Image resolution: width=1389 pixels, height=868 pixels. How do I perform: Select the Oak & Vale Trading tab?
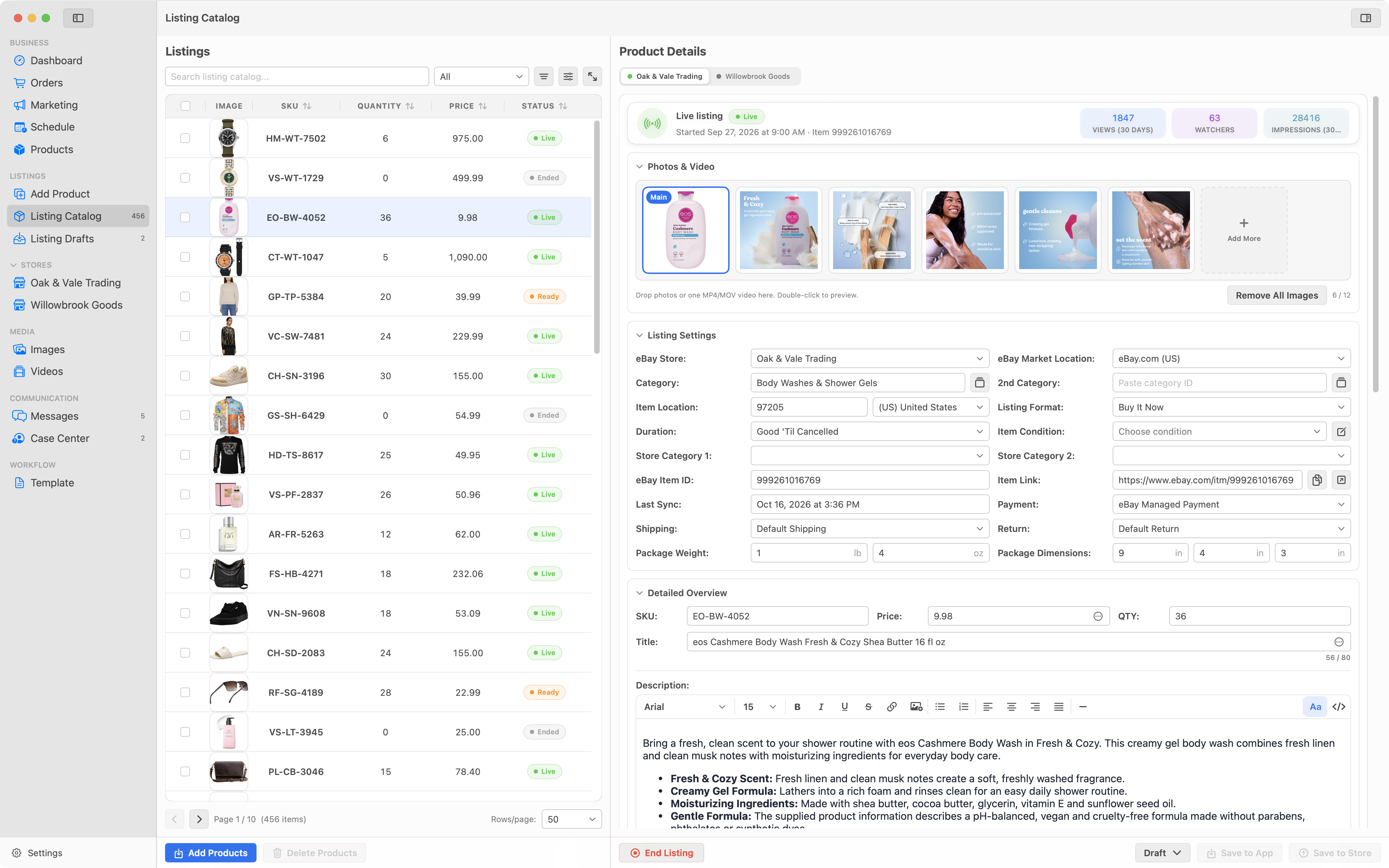point(665,76)
